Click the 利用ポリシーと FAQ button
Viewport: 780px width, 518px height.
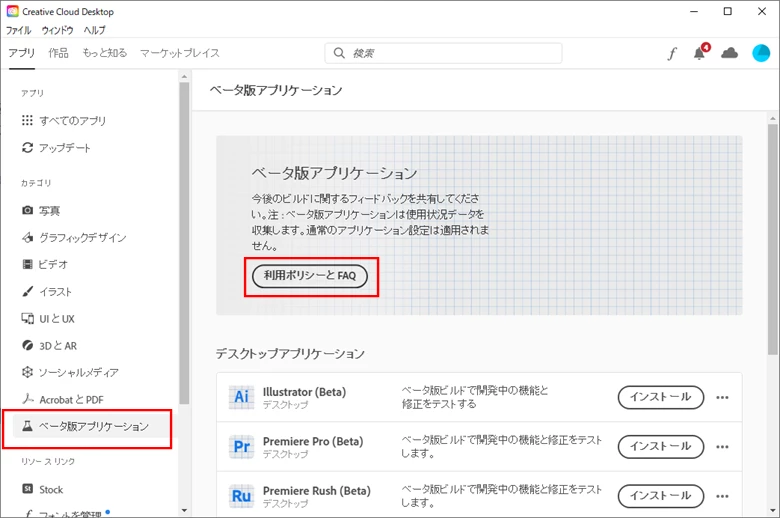310,276
